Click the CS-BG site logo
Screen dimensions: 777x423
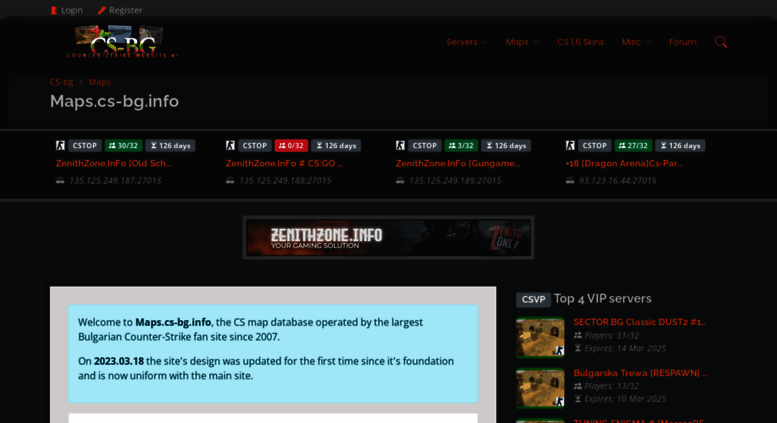pyautogui.click(x=122, y=42)
